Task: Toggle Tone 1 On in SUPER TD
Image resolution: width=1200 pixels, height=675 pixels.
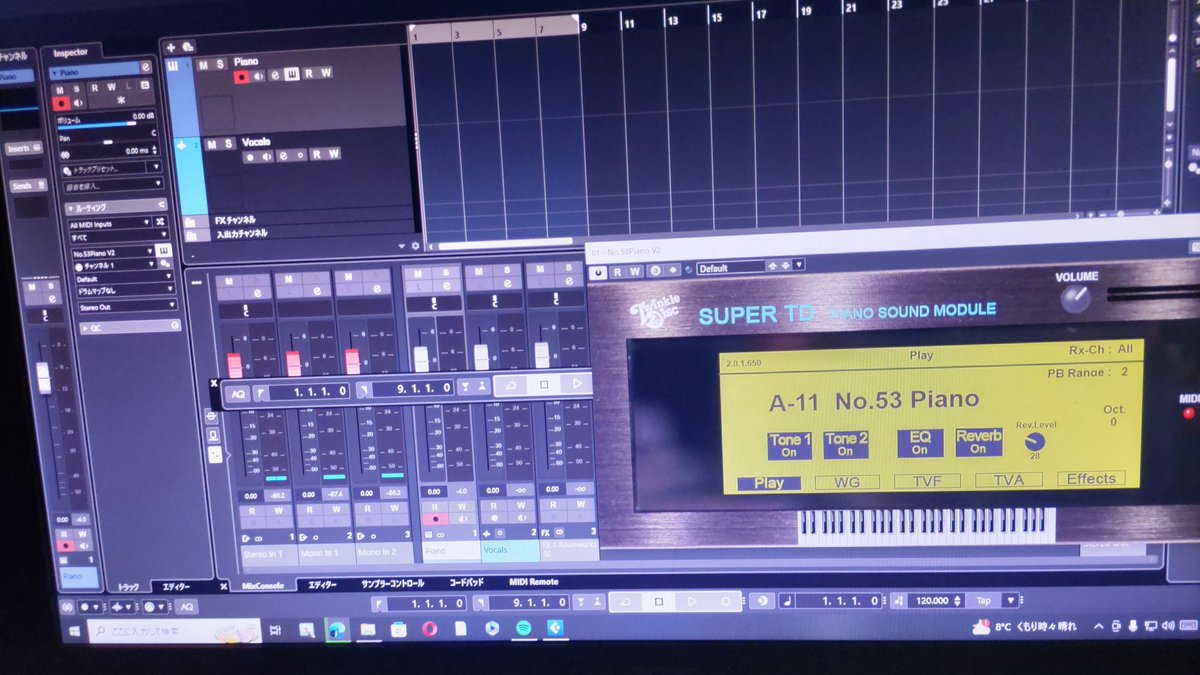Action: (789, 445)
